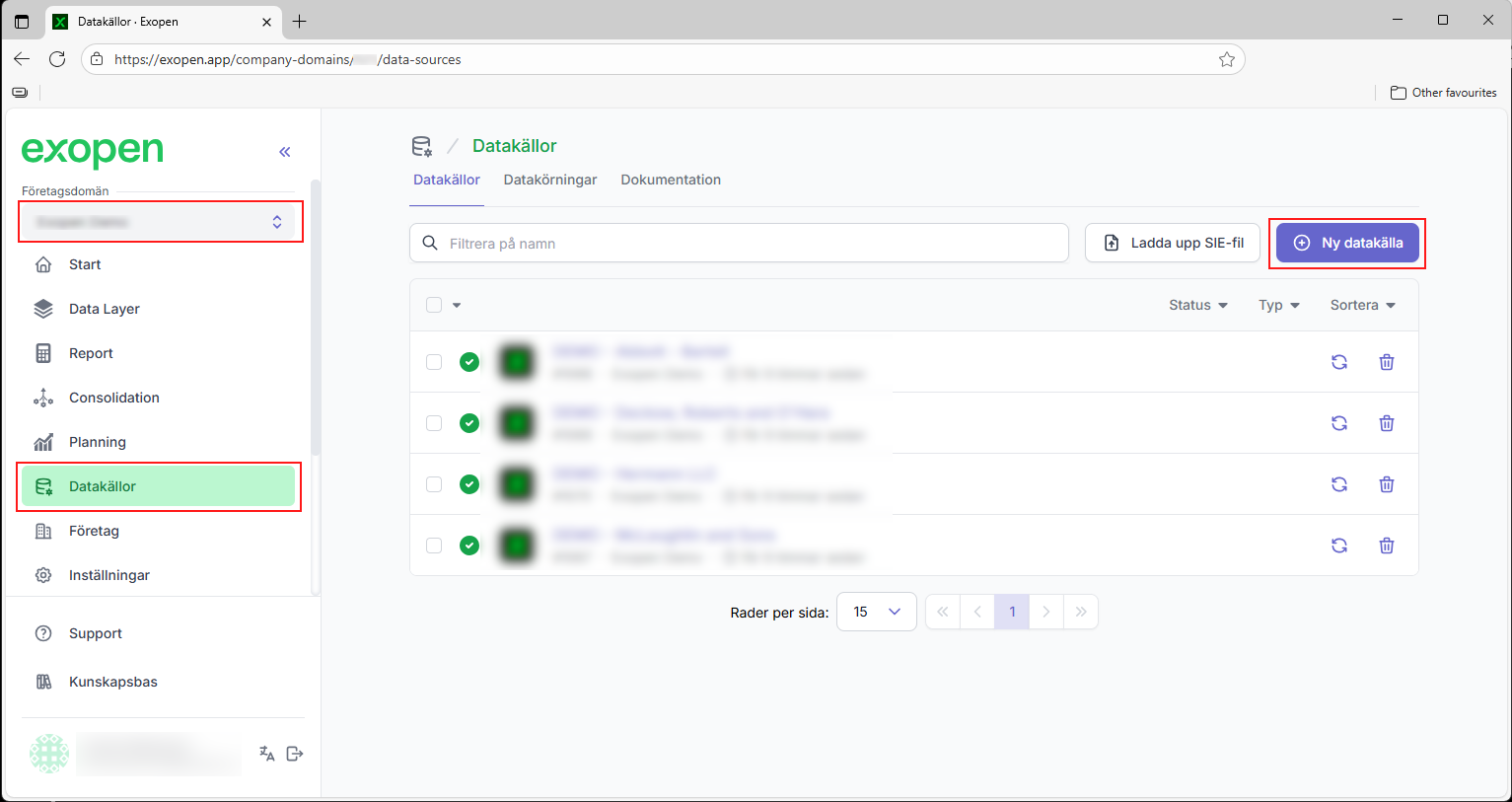Screen dimensions: 1512x802
Task: Click the log out icon
Action: point(295,754)
